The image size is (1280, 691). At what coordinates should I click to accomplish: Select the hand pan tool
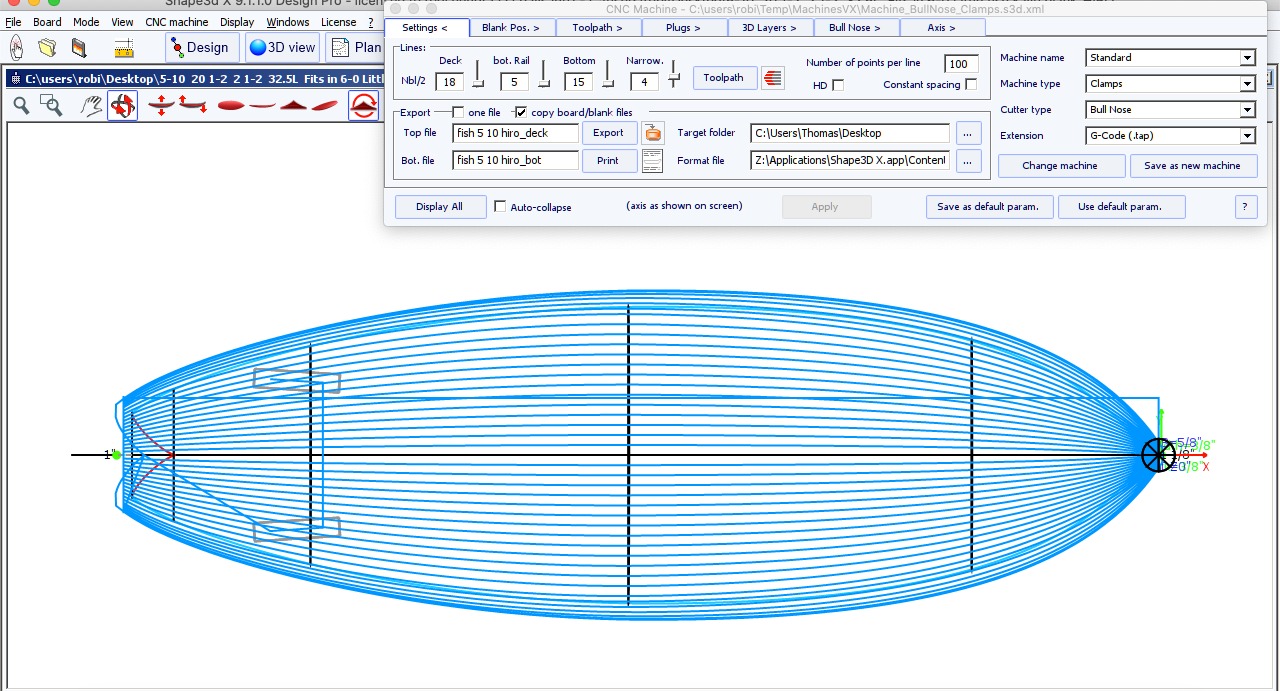tap(91, 105)
